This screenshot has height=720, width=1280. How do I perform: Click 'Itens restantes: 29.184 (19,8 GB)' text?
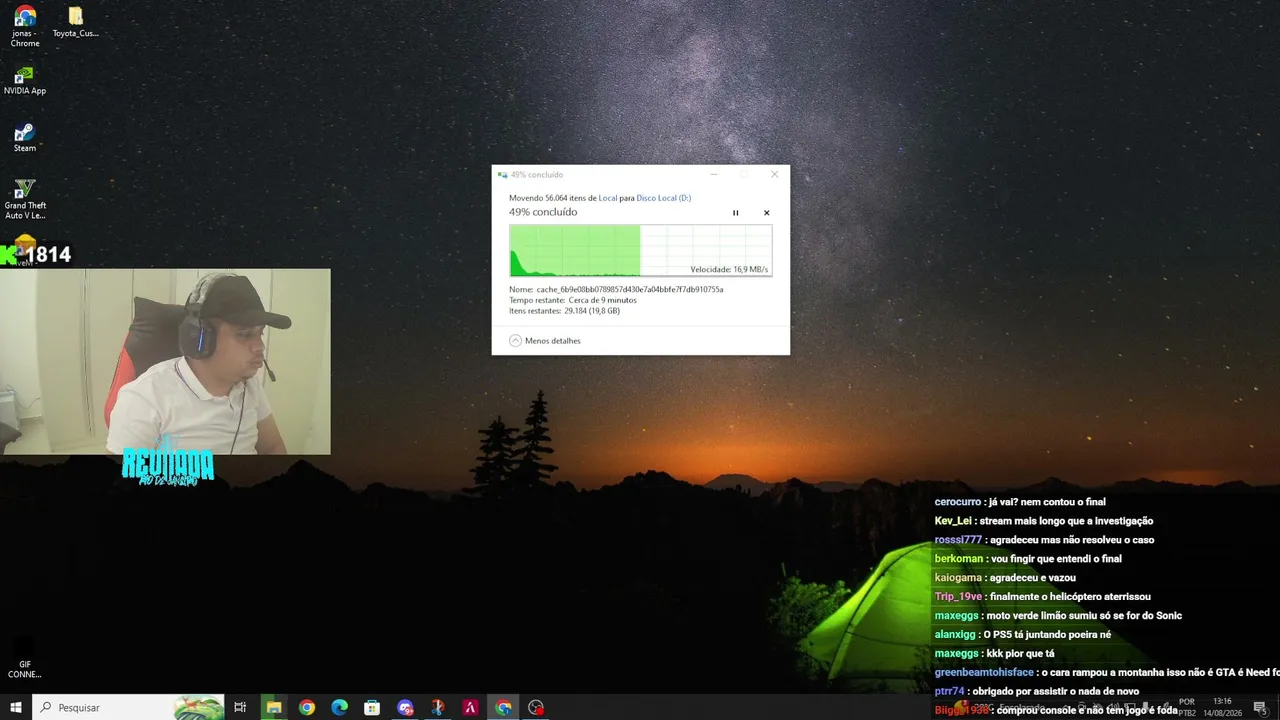564,311
